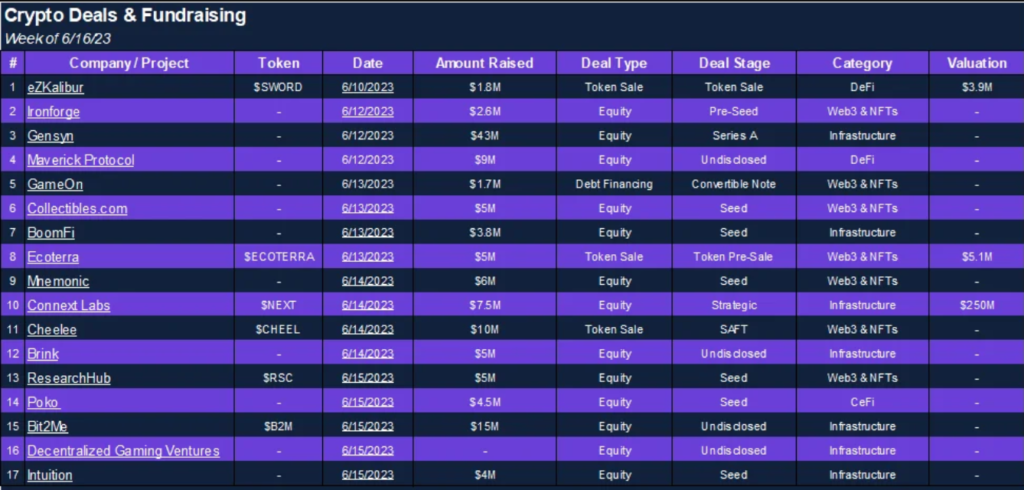Click the $ECOTERRA token cell
The height and width of the screenshot is (490, 1024).
pos(279,257)
